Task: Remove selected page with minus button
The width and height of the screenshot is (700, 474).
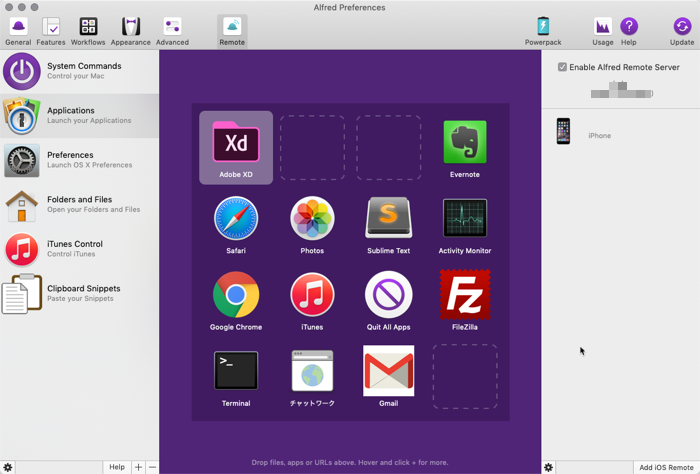Action: coord(152,467)
